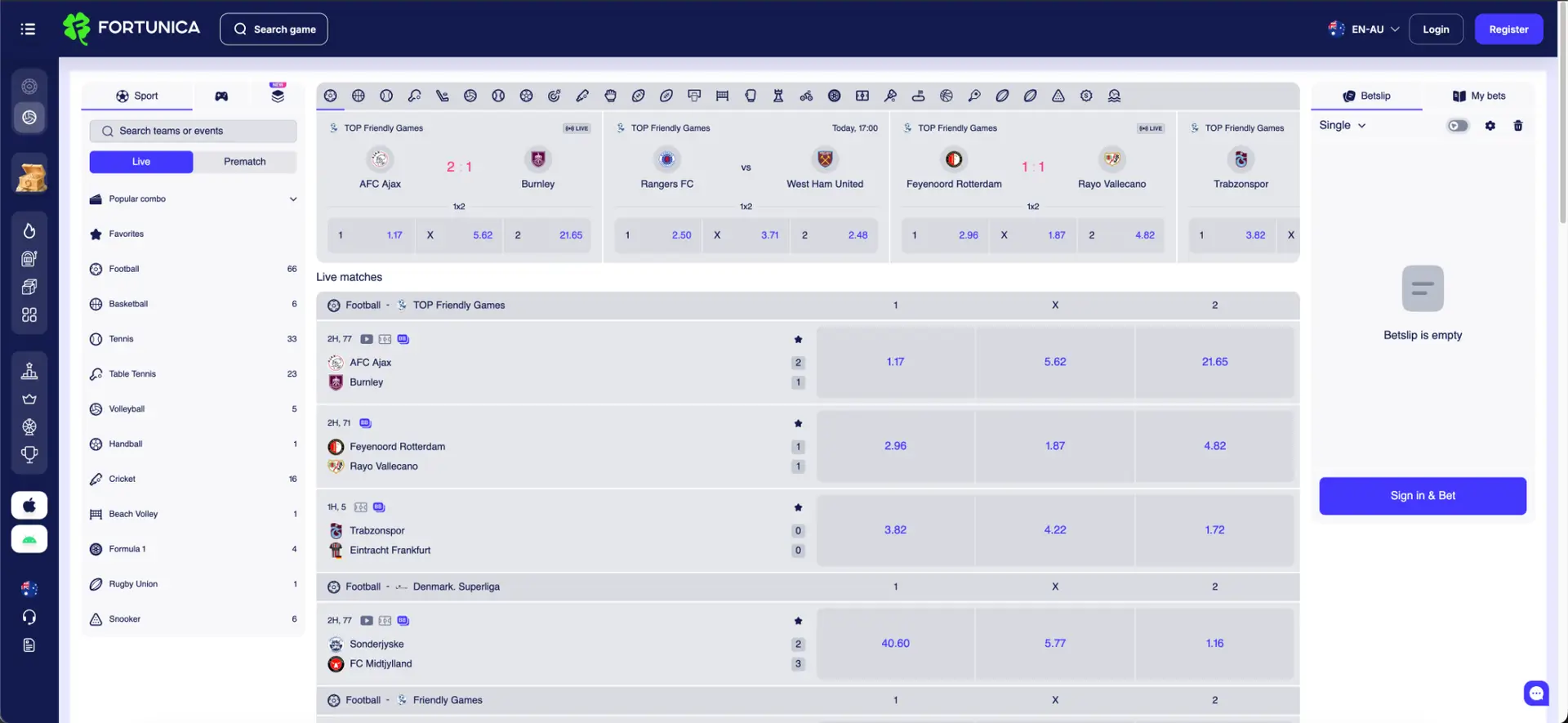Select the ice hockey stick toolbar icon
Viewport: 1568px width, 723px height.
pos(443,96)
